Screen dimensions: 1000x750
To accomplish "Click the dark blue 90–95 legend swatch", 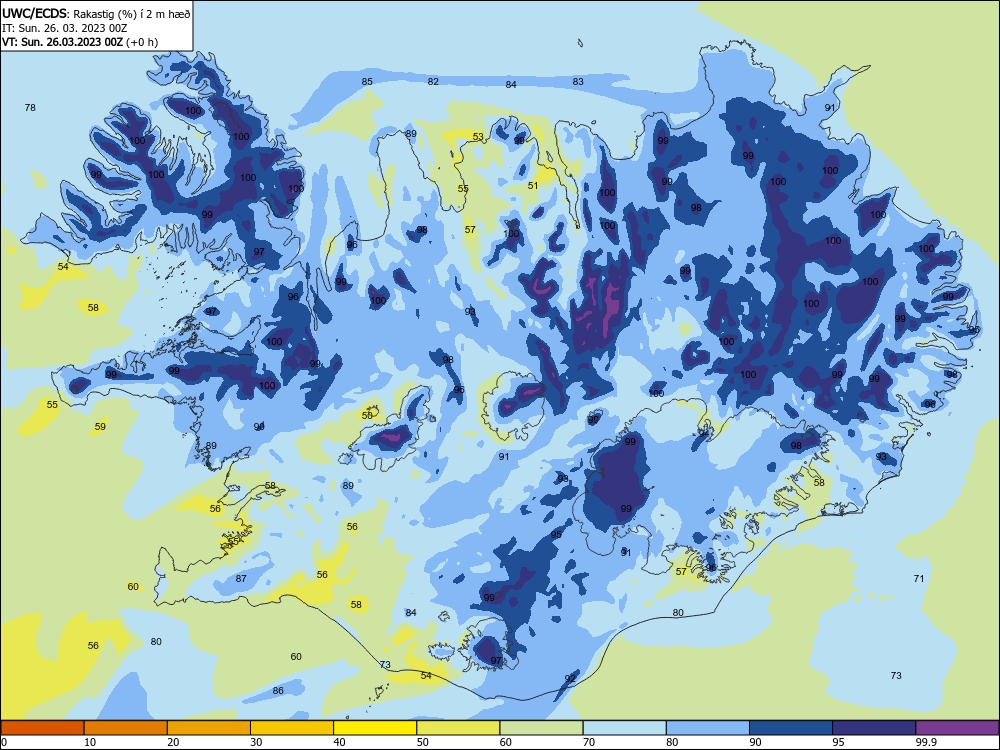I will point(791,728).
